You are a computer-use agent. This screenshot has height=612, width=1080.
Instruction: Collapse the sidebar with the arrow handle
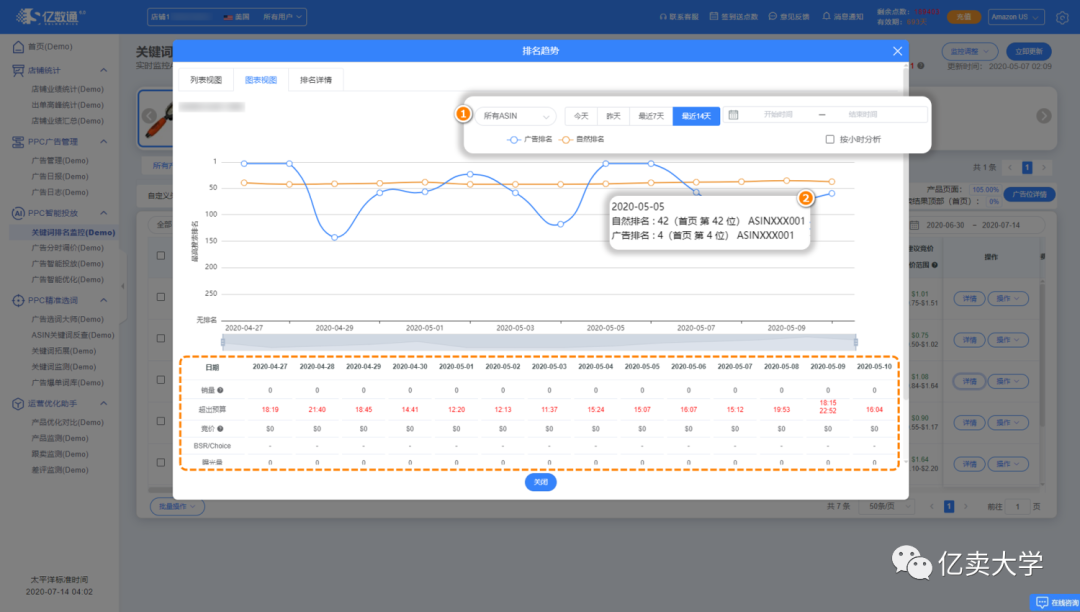[123, 286]
